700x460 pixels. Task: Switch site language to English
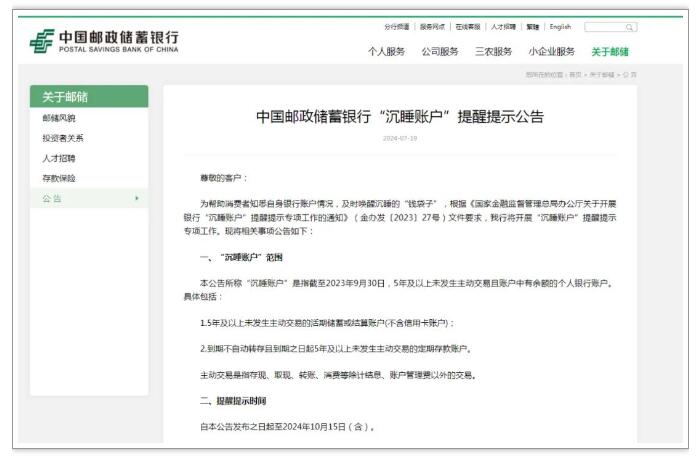coord(560,27)
